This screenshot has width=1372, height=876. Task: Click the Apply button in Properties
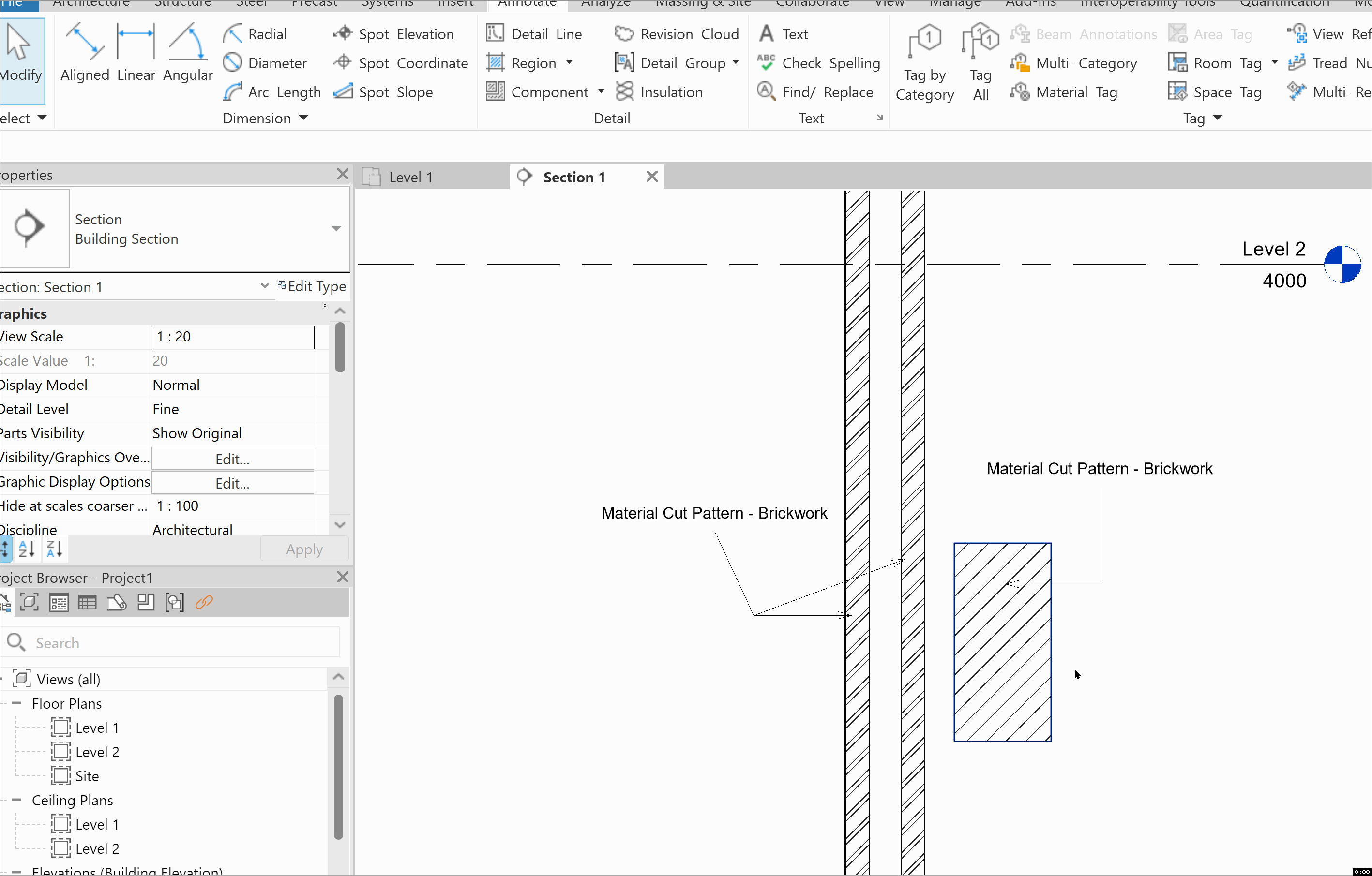[x=304, y=549]
